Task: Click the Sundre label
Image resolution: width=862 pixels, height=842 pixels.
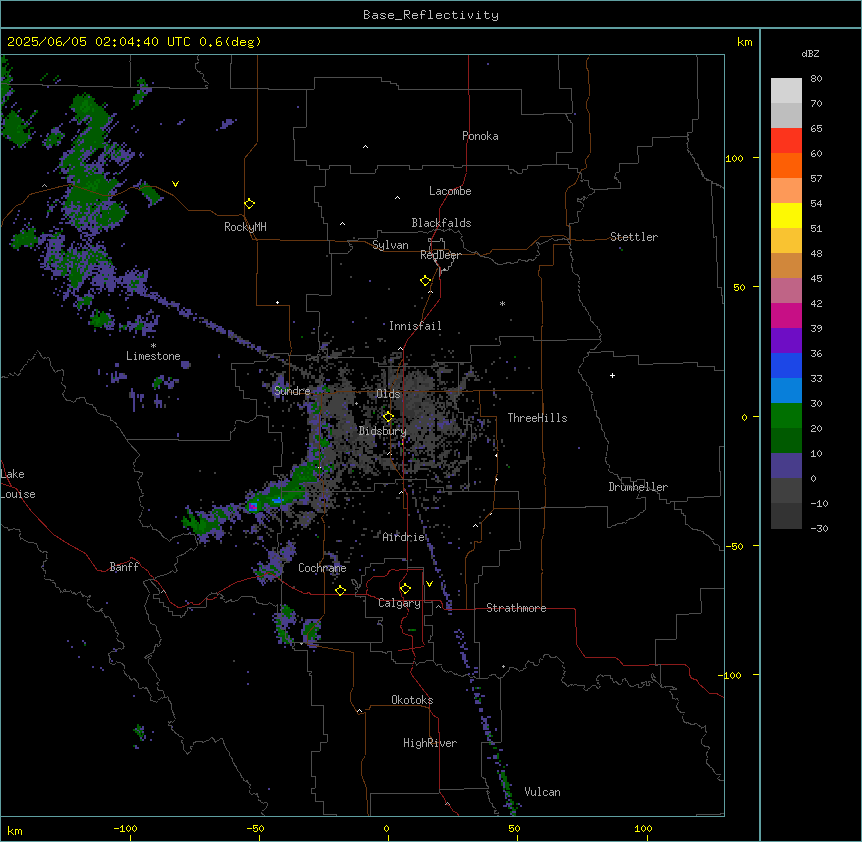Action: pos(292,391)
